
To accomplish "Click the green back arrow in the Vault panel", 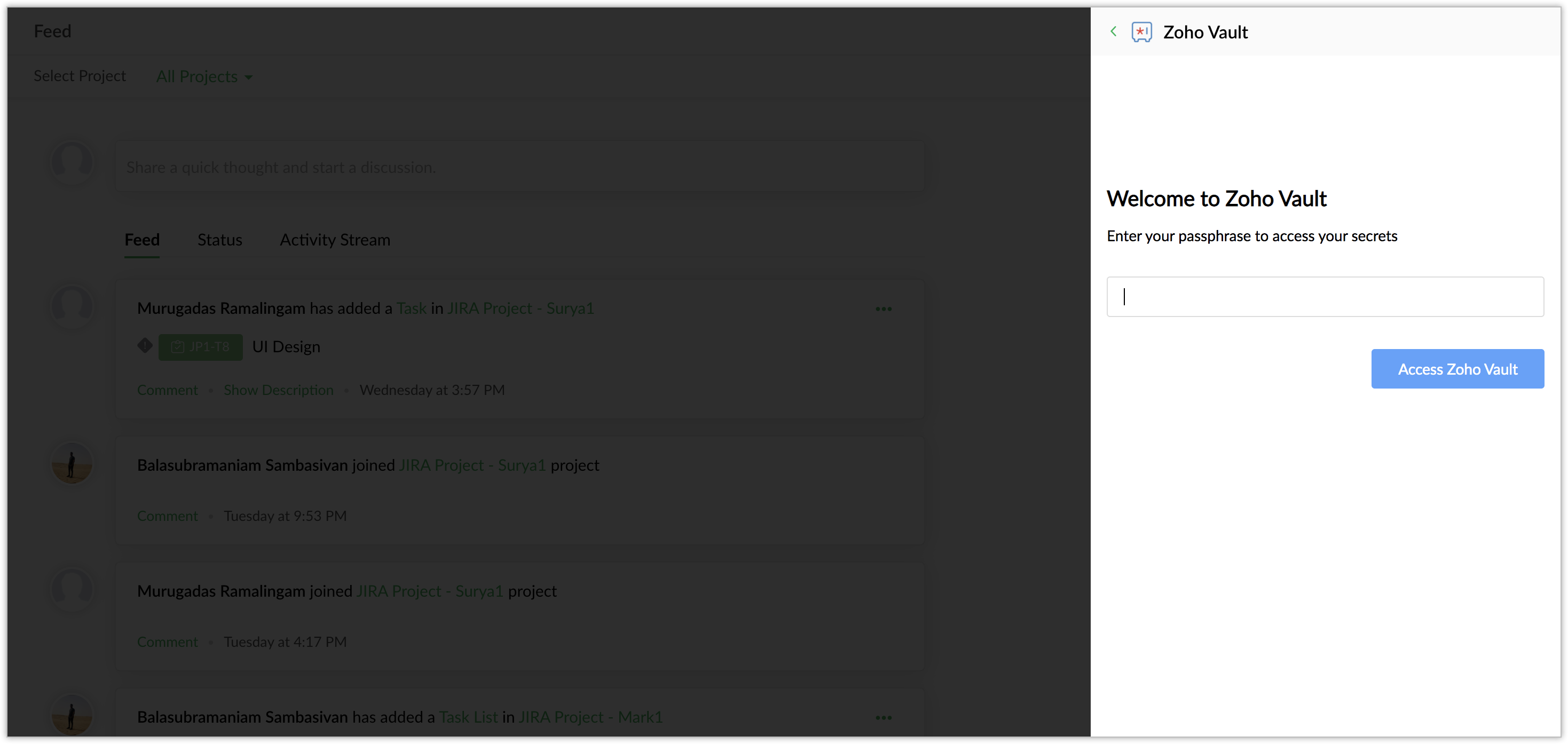I will [1113, 31].
